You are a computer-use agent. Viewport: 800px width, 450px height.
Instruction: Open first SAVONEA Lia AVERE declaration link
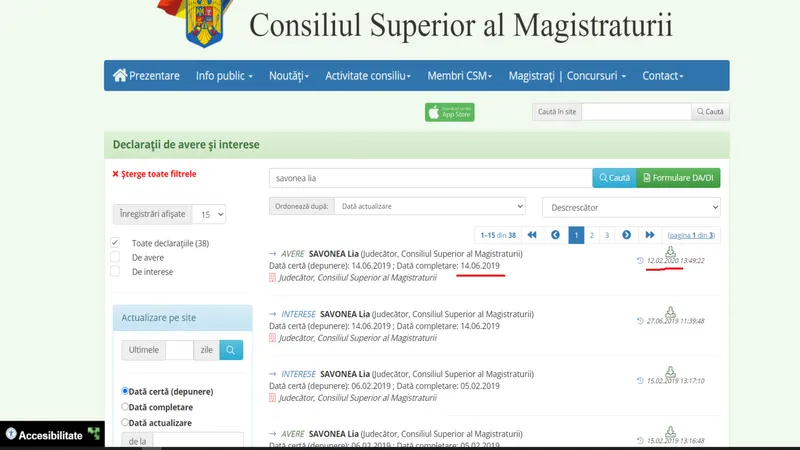click(x=334, y=254)
